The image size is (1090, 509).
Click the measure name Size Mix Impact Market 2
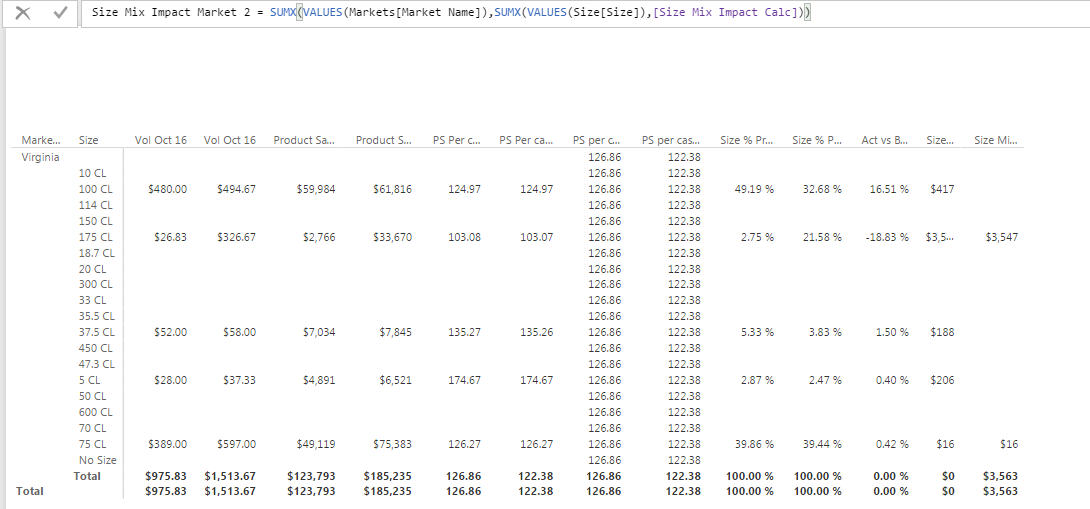[170, 13]
